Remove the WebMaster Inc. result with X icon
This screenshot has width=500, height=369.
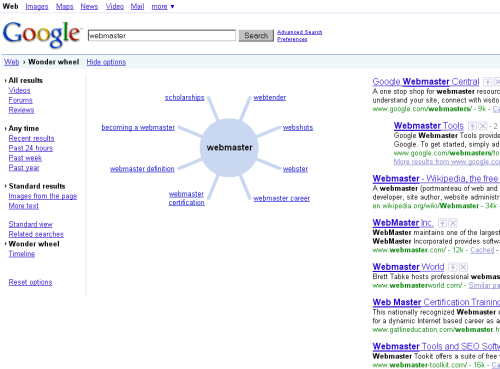pos(453,223)
